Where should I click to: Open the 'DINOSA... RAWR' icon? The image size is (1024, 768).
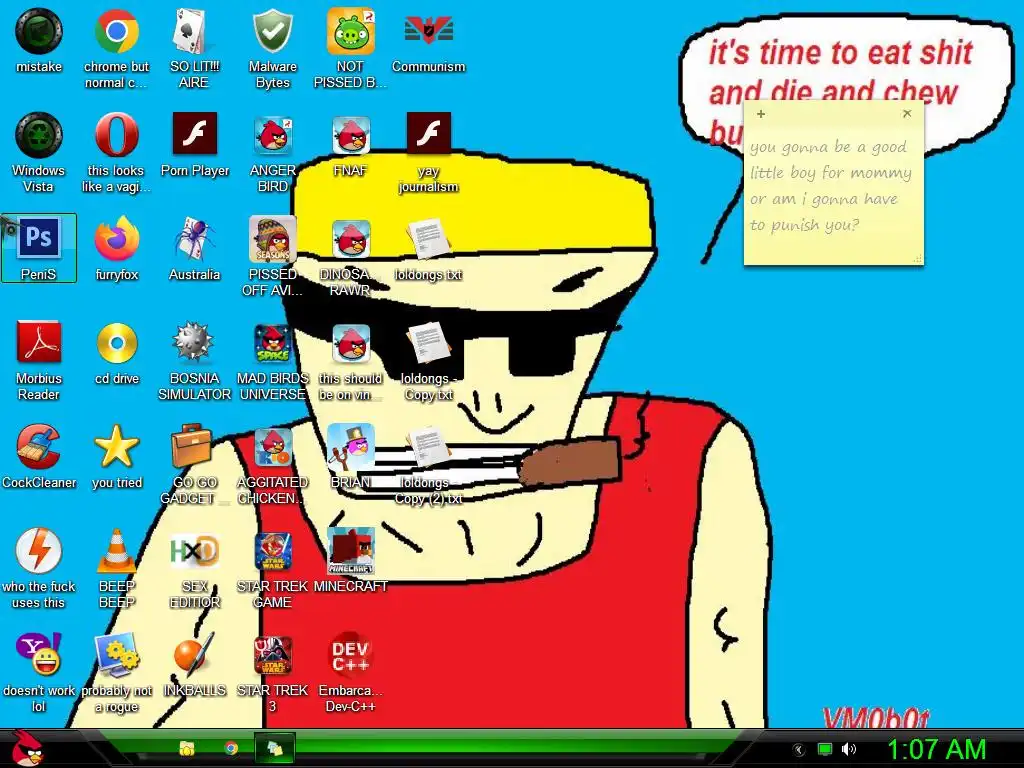coord(351,256)
